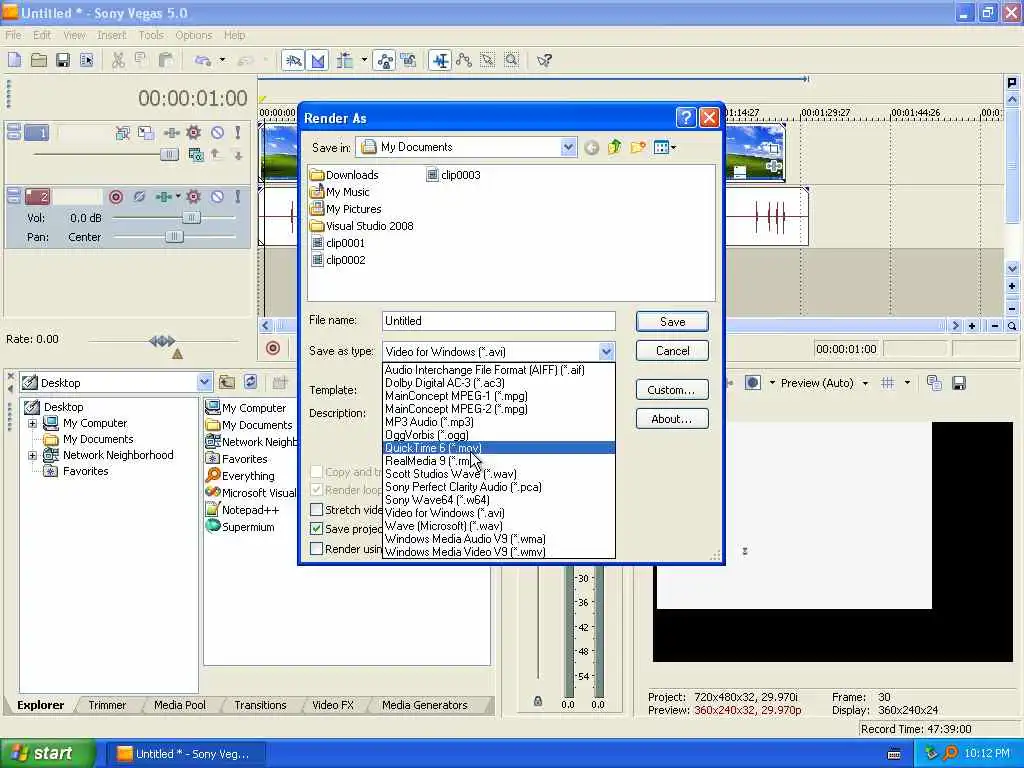Click the help question mark in Render As

[686, 118]
